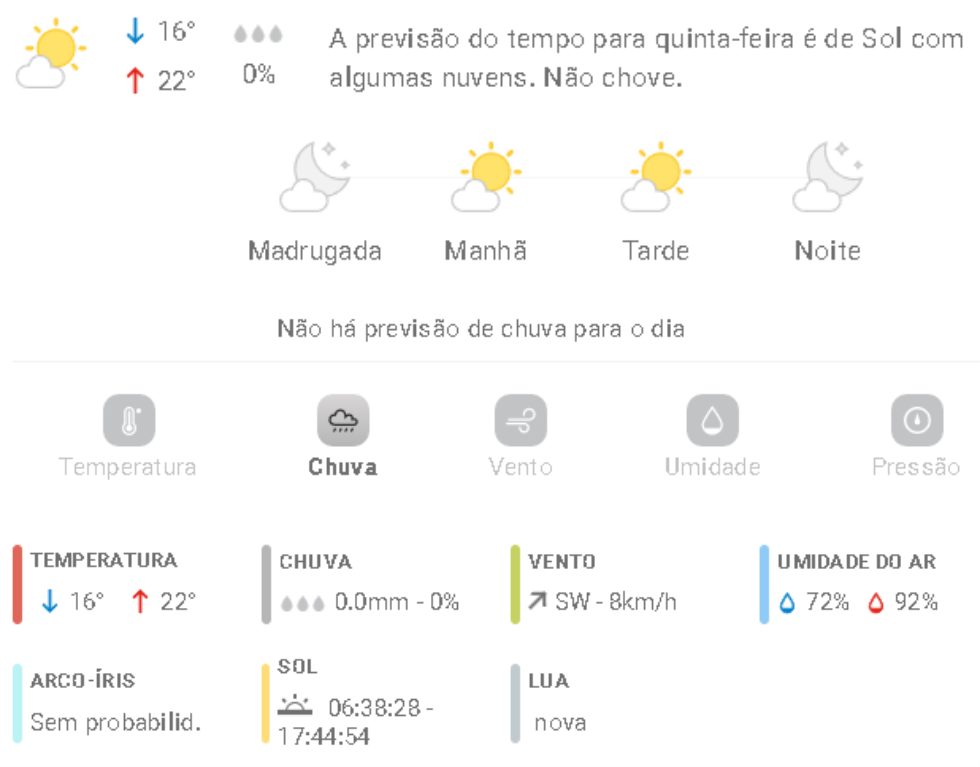Click the Manhã sun and cloud icon
Screen dimensions: 980x767
coord(486,177)
